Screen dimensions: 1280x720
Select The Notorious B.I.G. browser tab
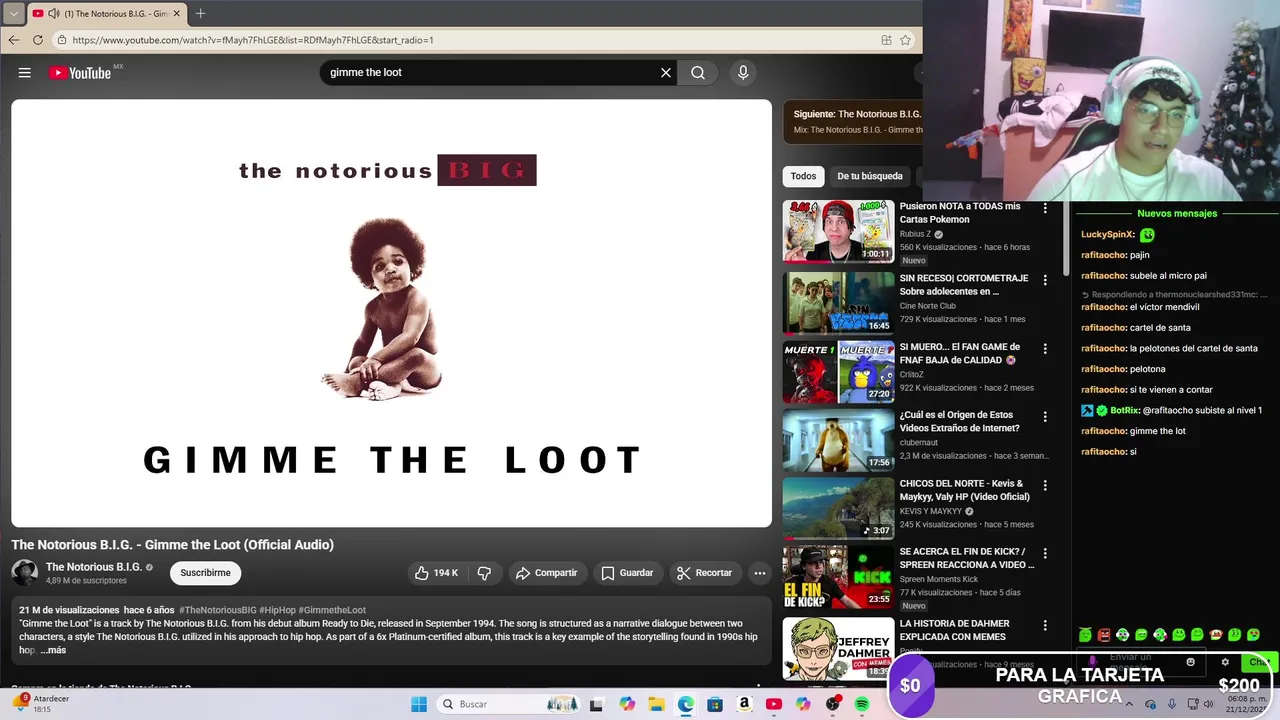[x=105, y=14]
